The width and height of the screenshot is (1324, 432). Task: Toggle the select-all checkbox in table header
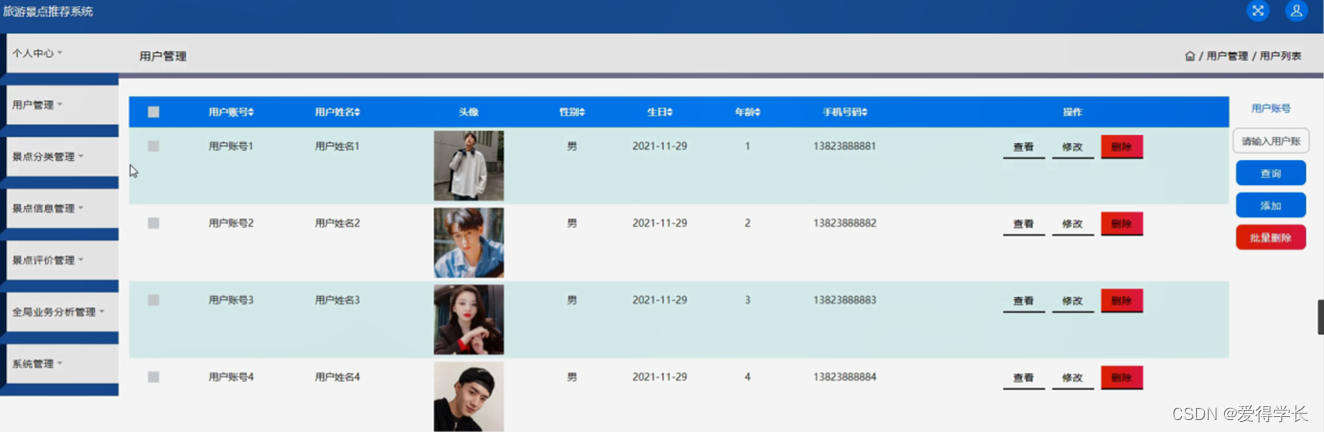tap(153, 112)
